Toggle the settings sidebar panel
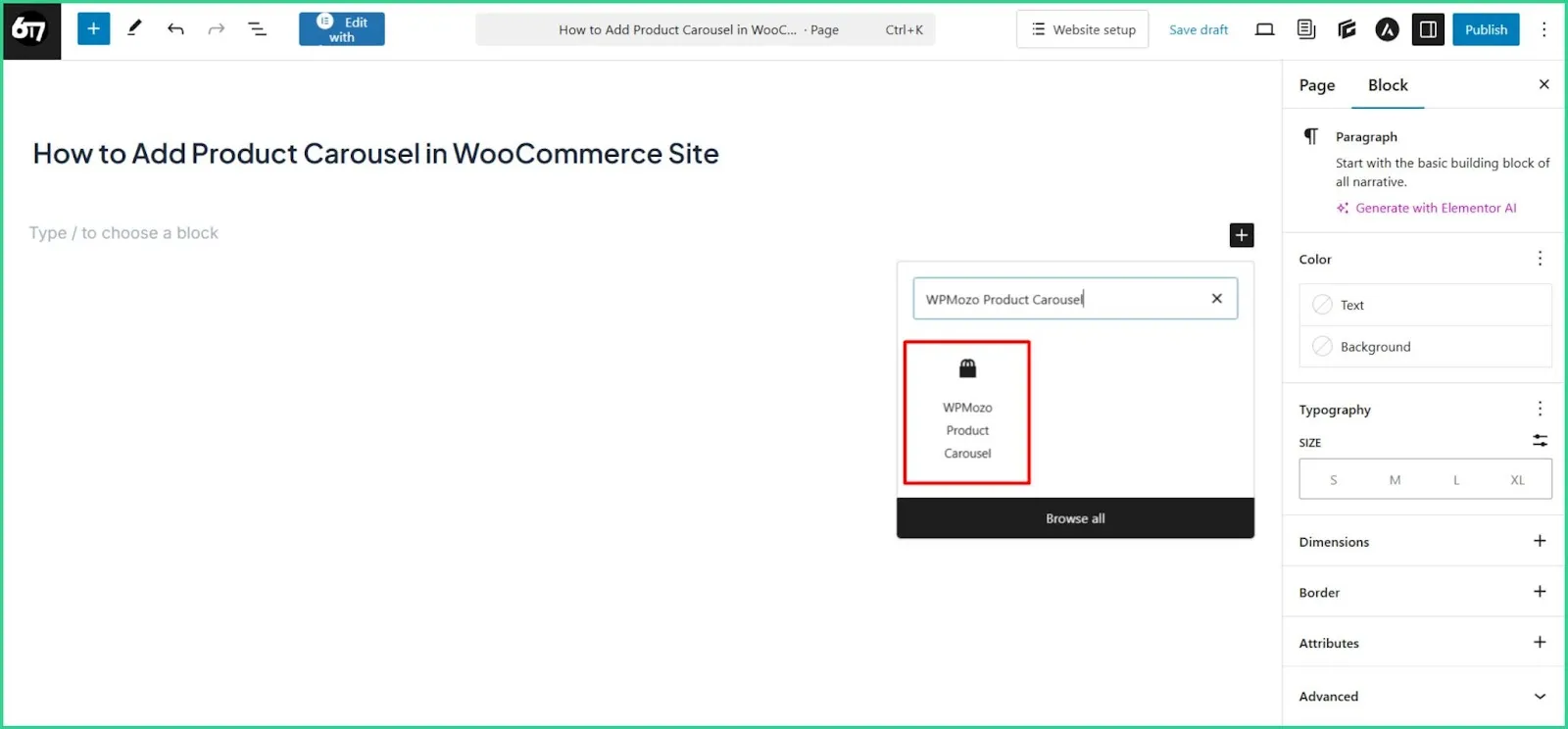 pos(1429,29)
